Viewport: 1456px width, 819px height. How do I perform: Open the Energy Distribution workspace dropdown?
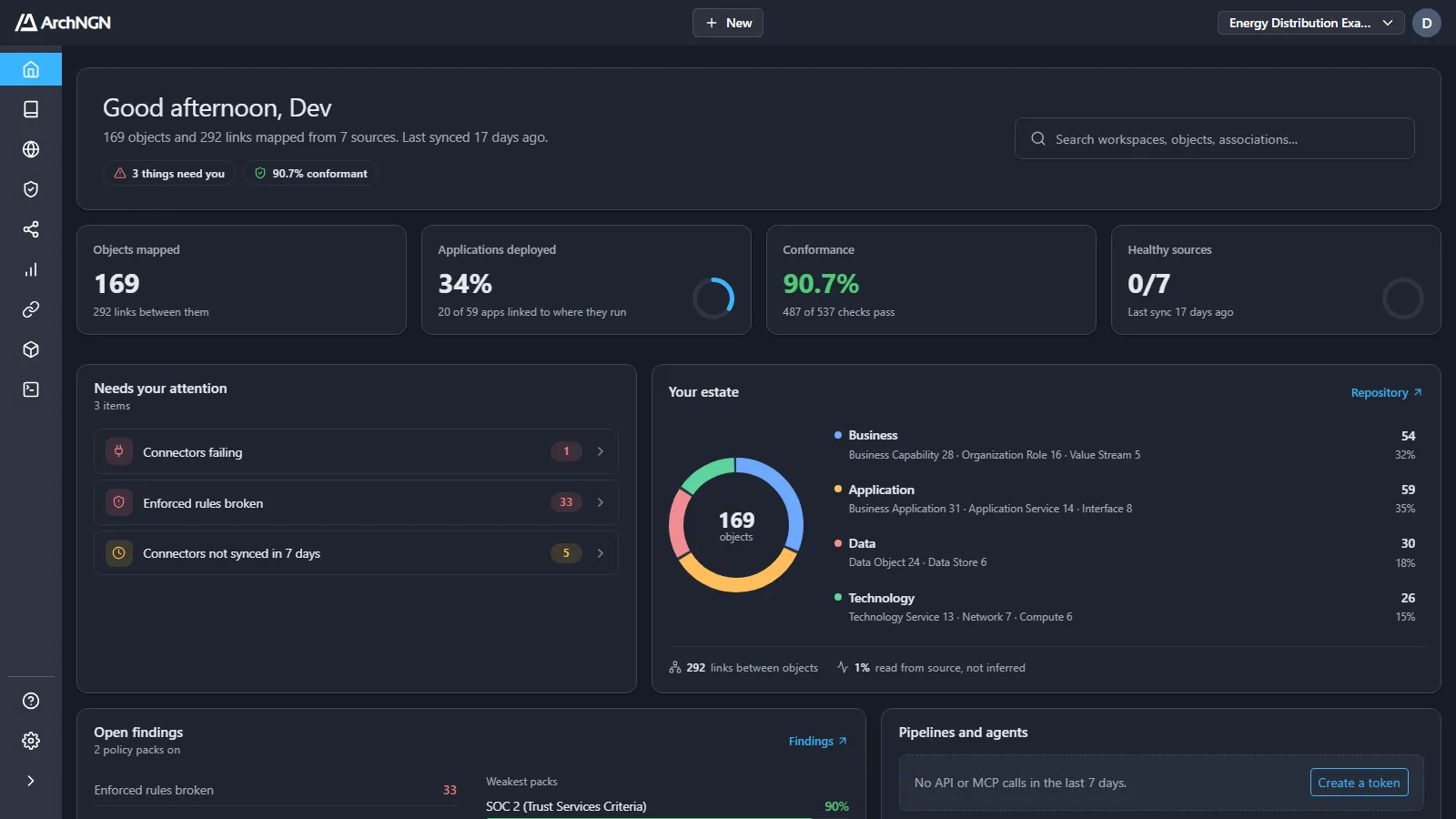pos(1311,23)
